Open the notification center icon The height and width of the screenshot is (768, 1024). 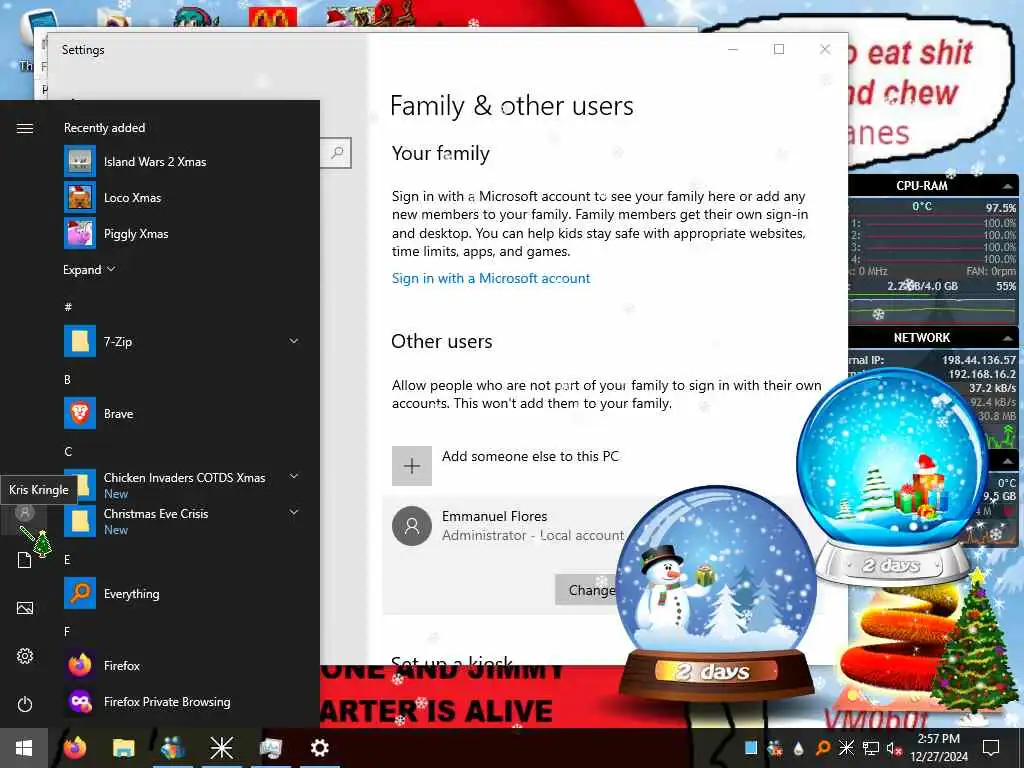tap(991, 748)
